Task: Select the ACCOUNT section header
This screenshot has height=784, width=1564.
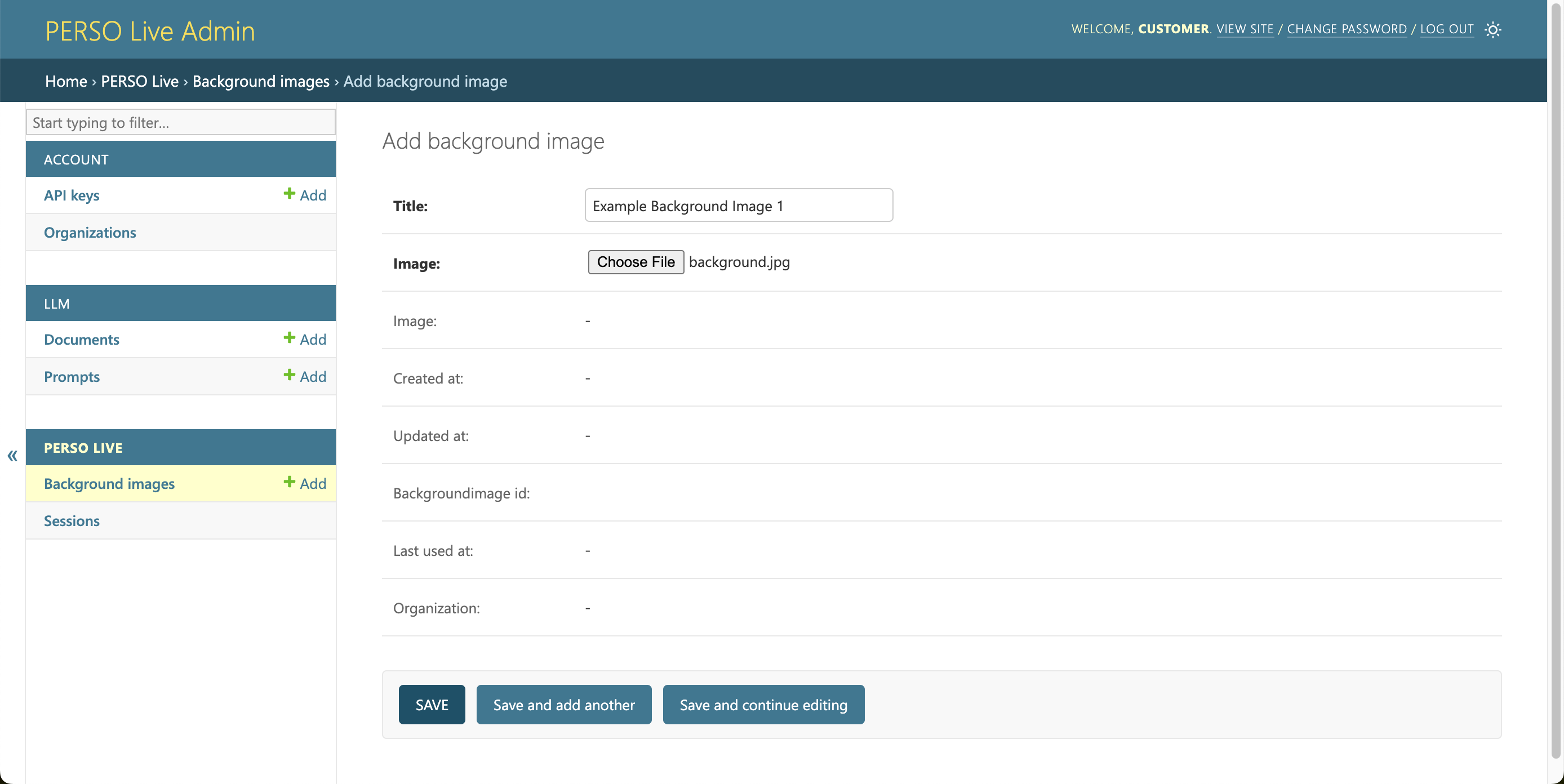Action: (x=77, y=159)
